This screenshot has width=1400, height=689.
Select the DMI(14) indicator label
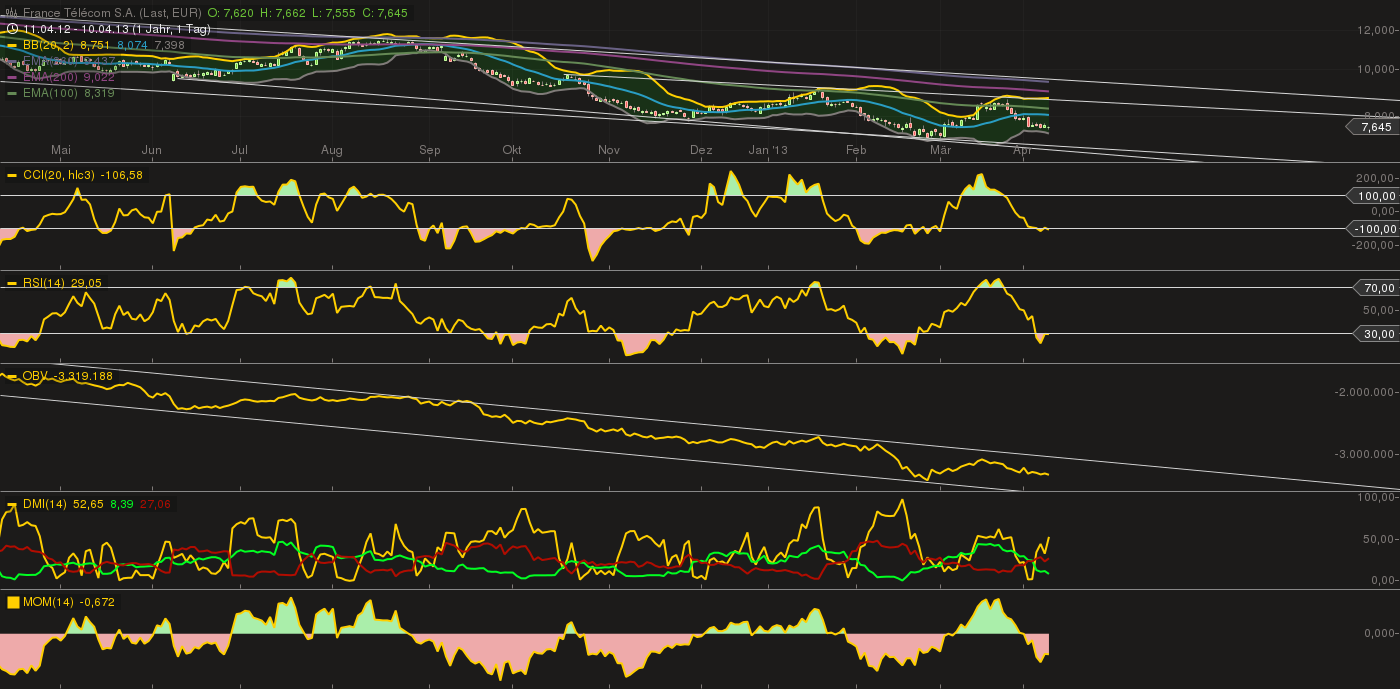pyautogui.click(x=44, y=504)
